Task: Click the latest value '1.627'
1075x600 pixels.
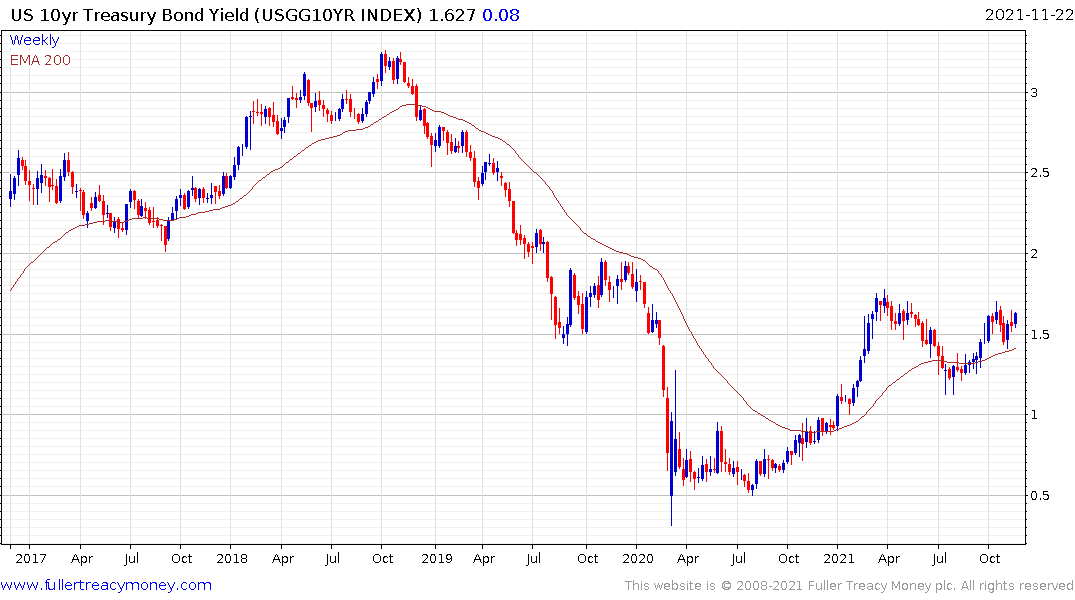Action: (x=452, y=15)
